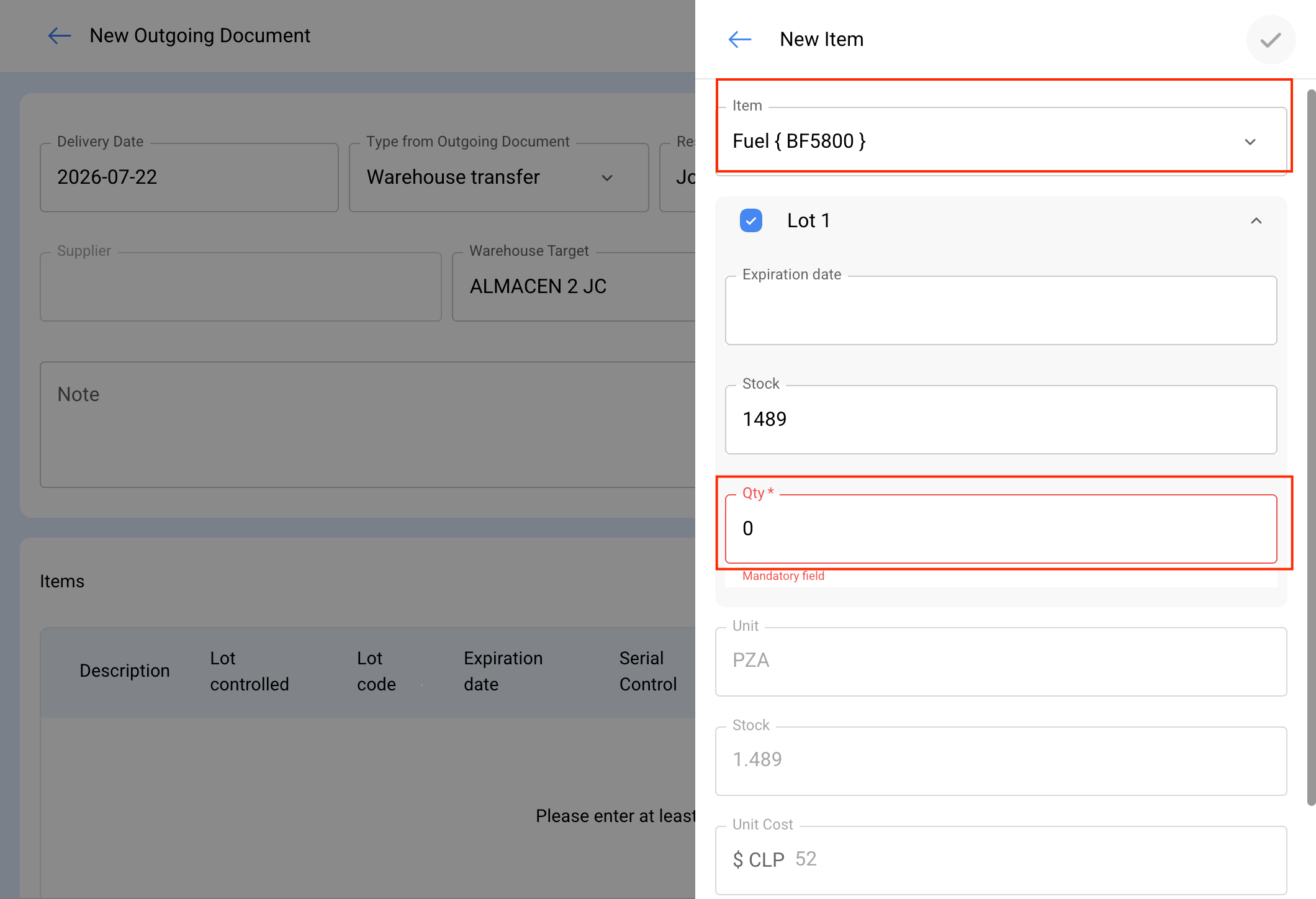Viewport: 1316px width, 899px height.
Task: Click the Expiration date field in Lot 1
Action: 1001,310
